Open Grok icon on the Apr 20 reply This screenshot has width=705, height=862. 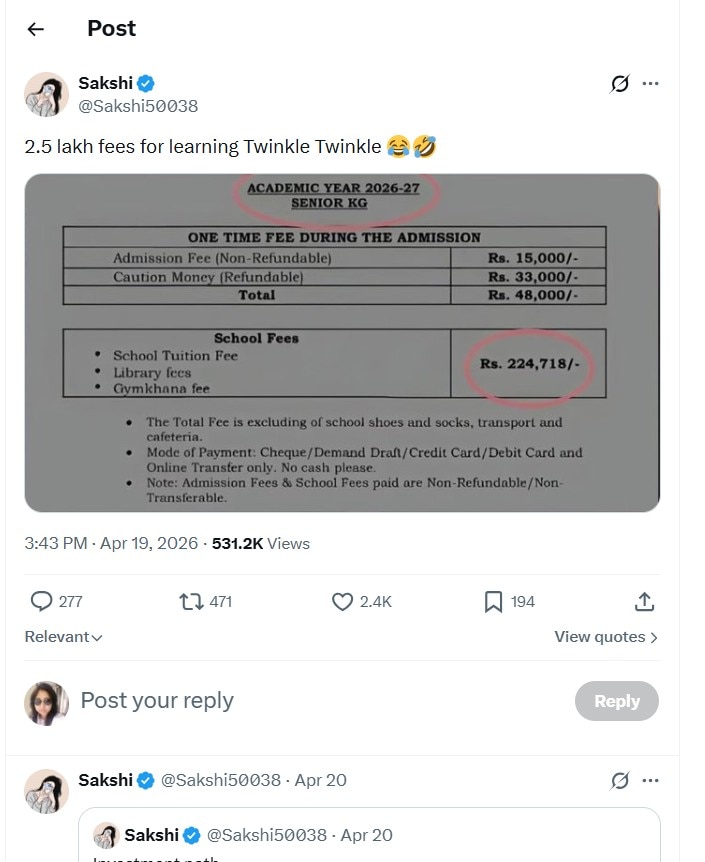tap(619, 780)
